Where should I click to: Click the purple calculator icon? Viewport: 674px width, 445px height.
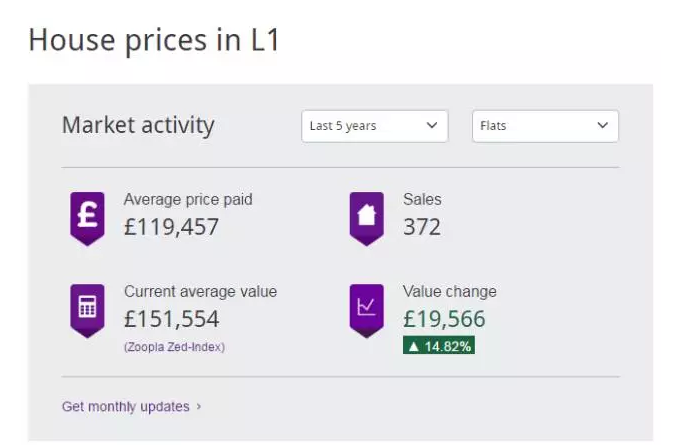click(87, 310)
